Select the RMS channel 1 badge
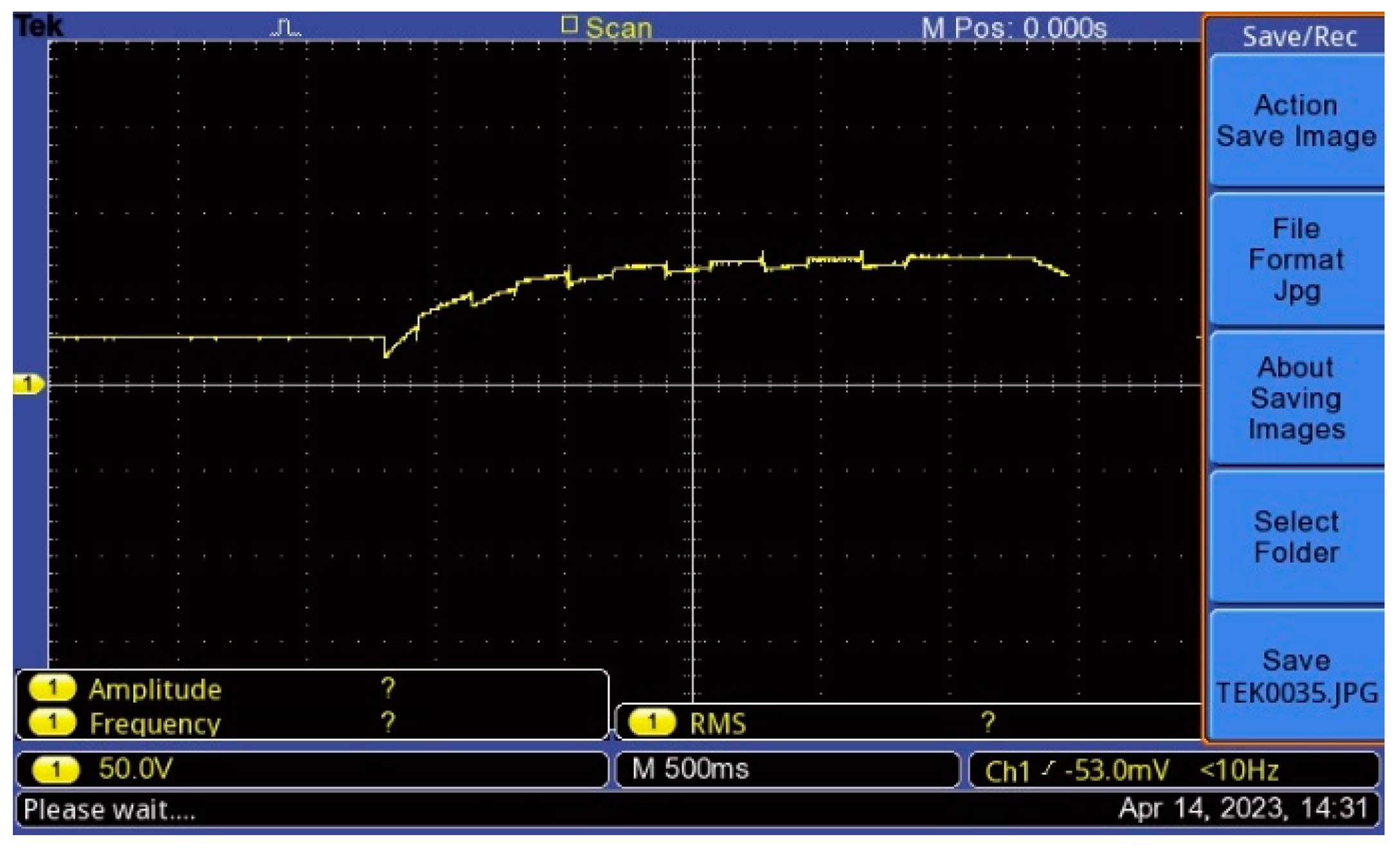This screenshot has height=848, width=1400. (x=652, y=723)
